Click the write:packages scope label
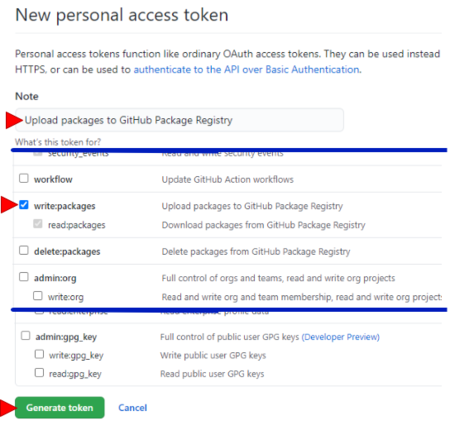The height and width of the screenshot is (435, 450). coord(65,206)
